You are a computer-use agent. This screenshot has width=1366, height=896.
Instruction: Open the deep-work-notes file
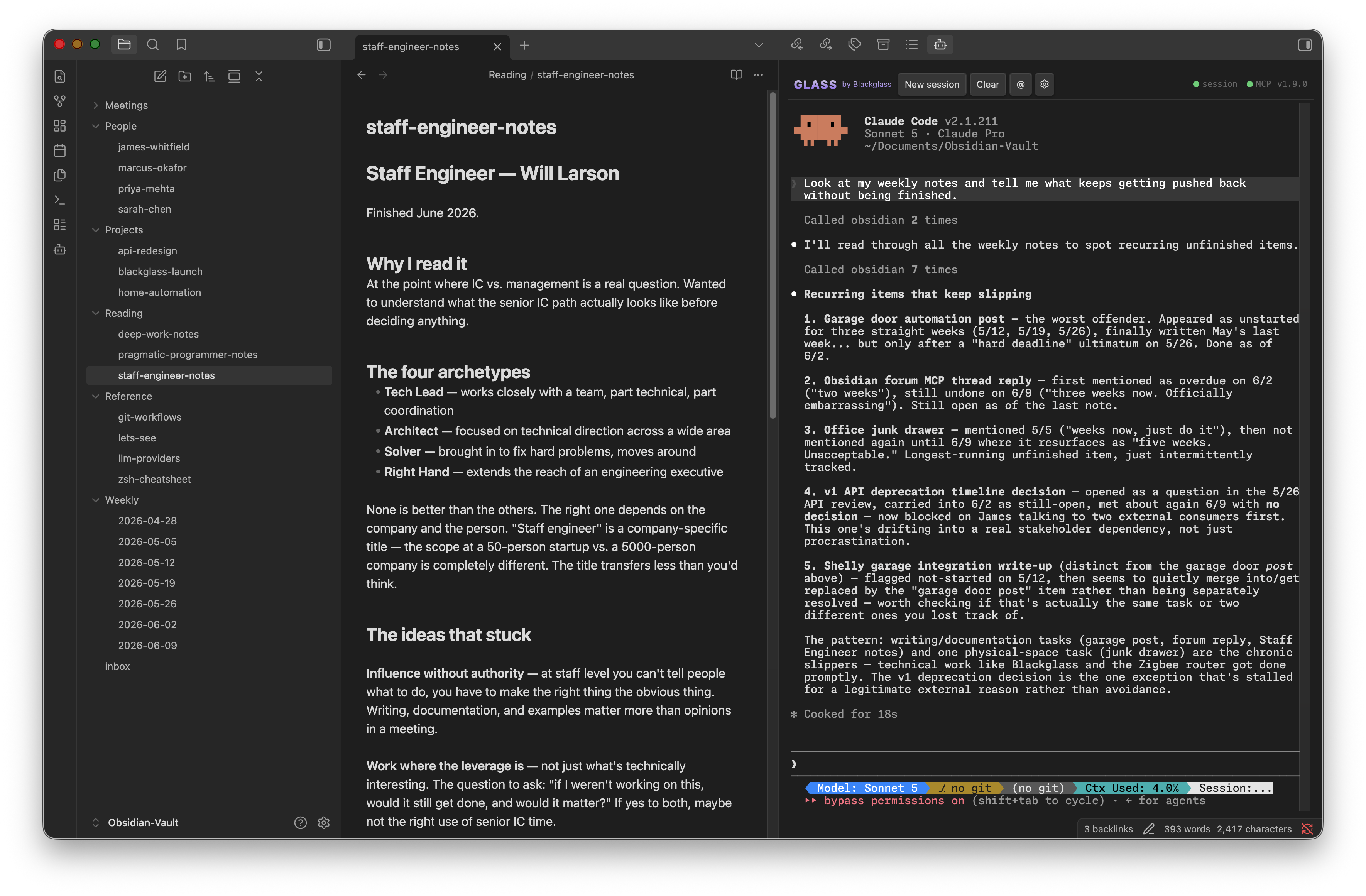coord(159,334)
